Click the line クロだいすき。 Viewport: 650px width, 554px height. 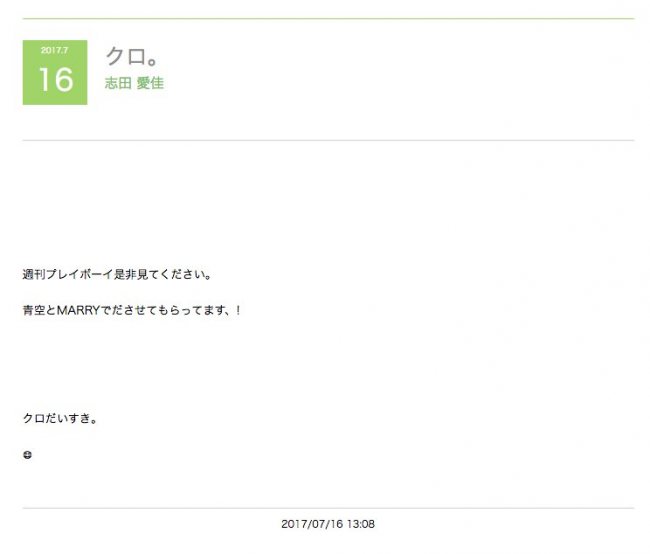[61, 418]
